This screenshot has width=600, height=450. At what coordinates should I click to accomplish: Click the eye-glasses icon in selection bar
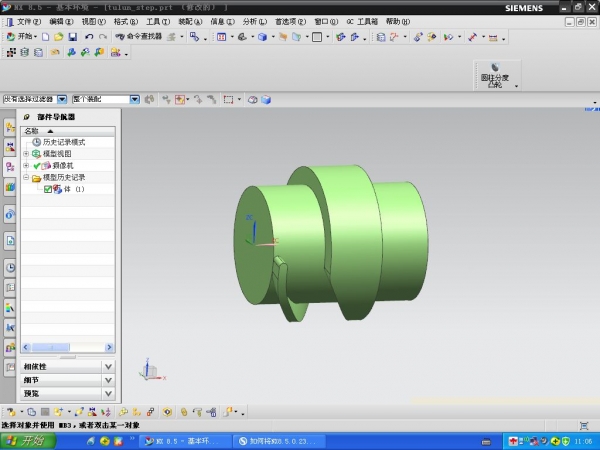(x=253, y=100)
